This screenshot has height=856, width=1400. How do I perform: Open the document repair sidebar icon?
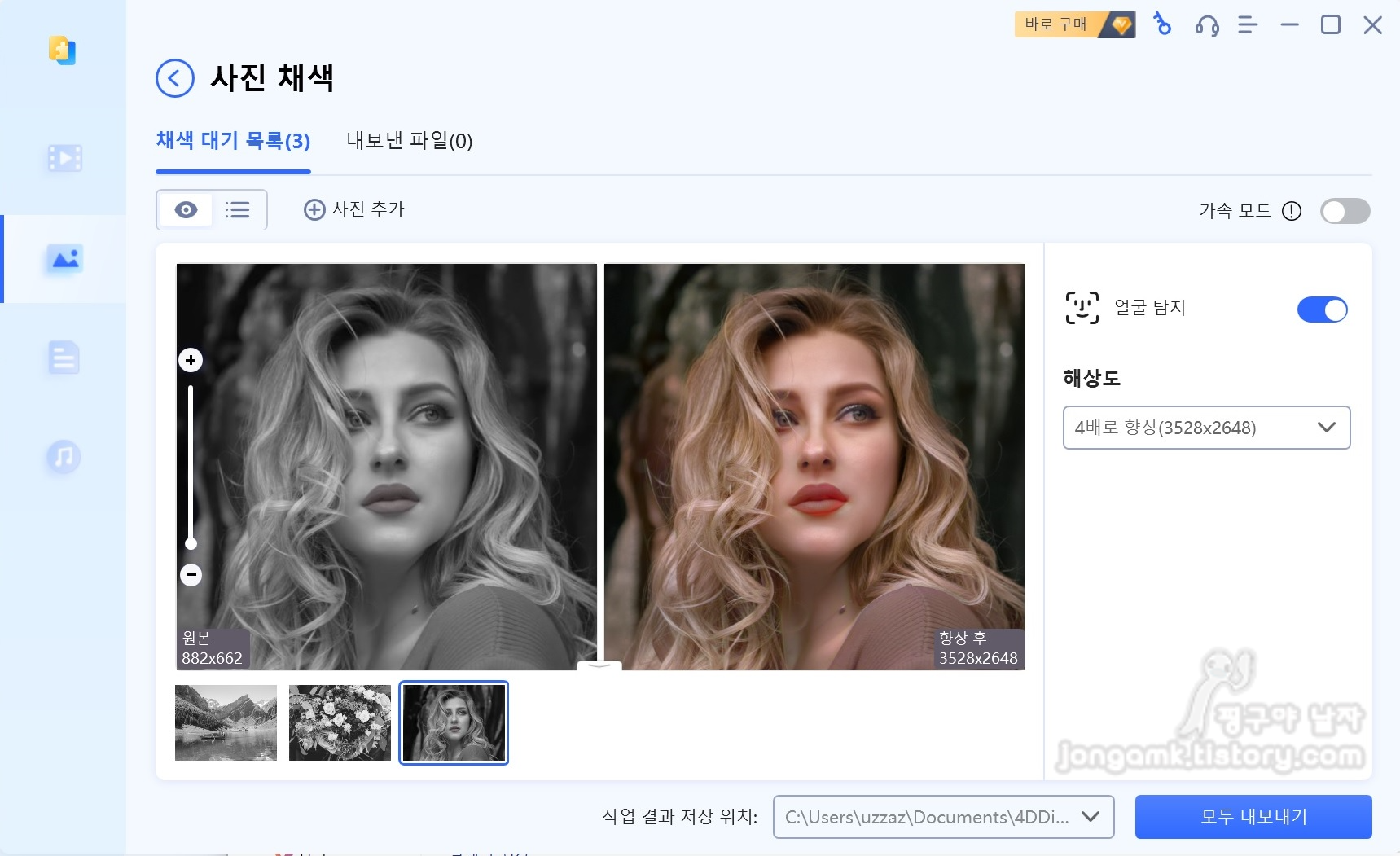tap(64, 358)
